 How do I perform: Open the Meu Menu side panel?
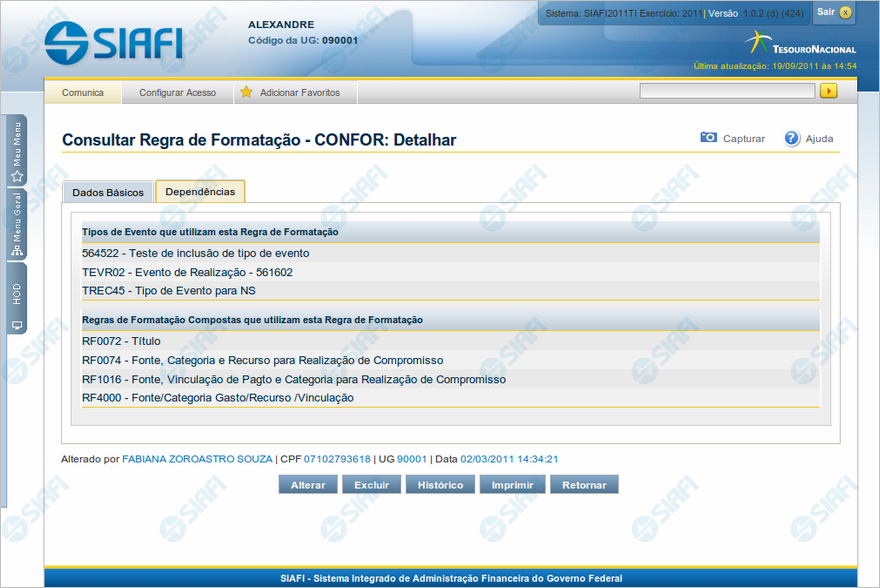point(17,151)
